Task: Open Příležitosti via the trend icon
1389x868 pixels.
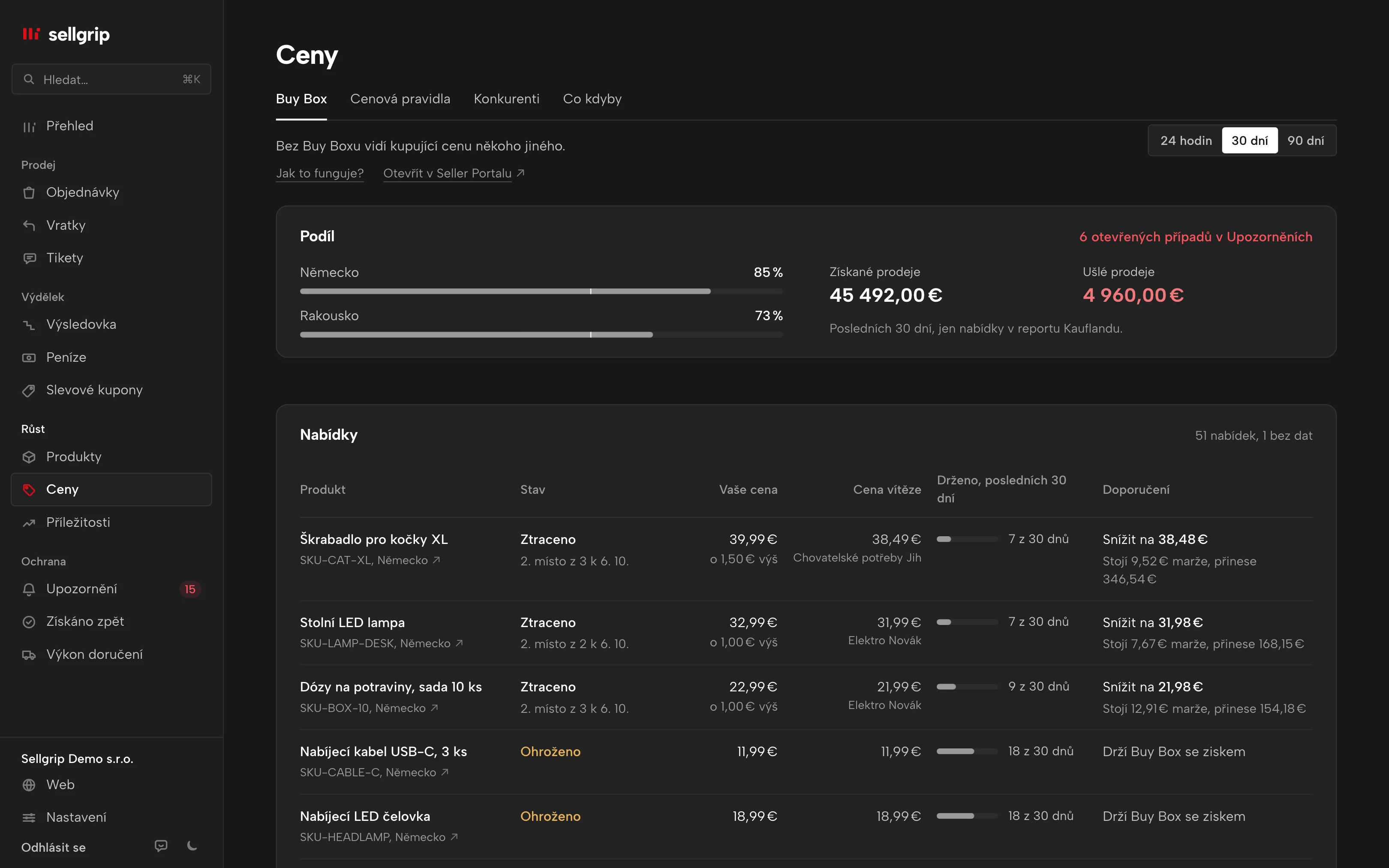Action: (x=29, y=523)
